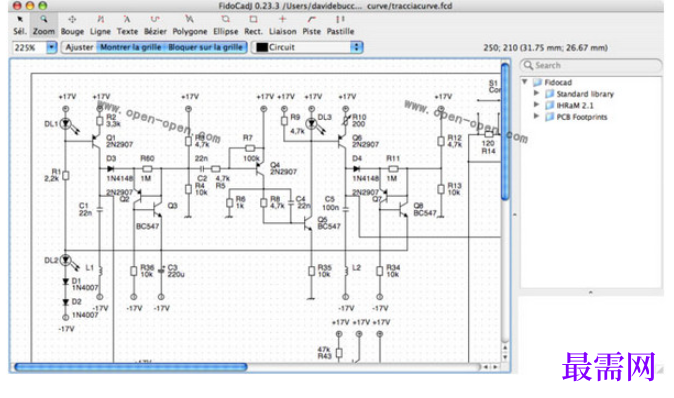Click the R12 4,7k resistor label
This screenshot has width=674, height=398.
click(x=454, y=141)
